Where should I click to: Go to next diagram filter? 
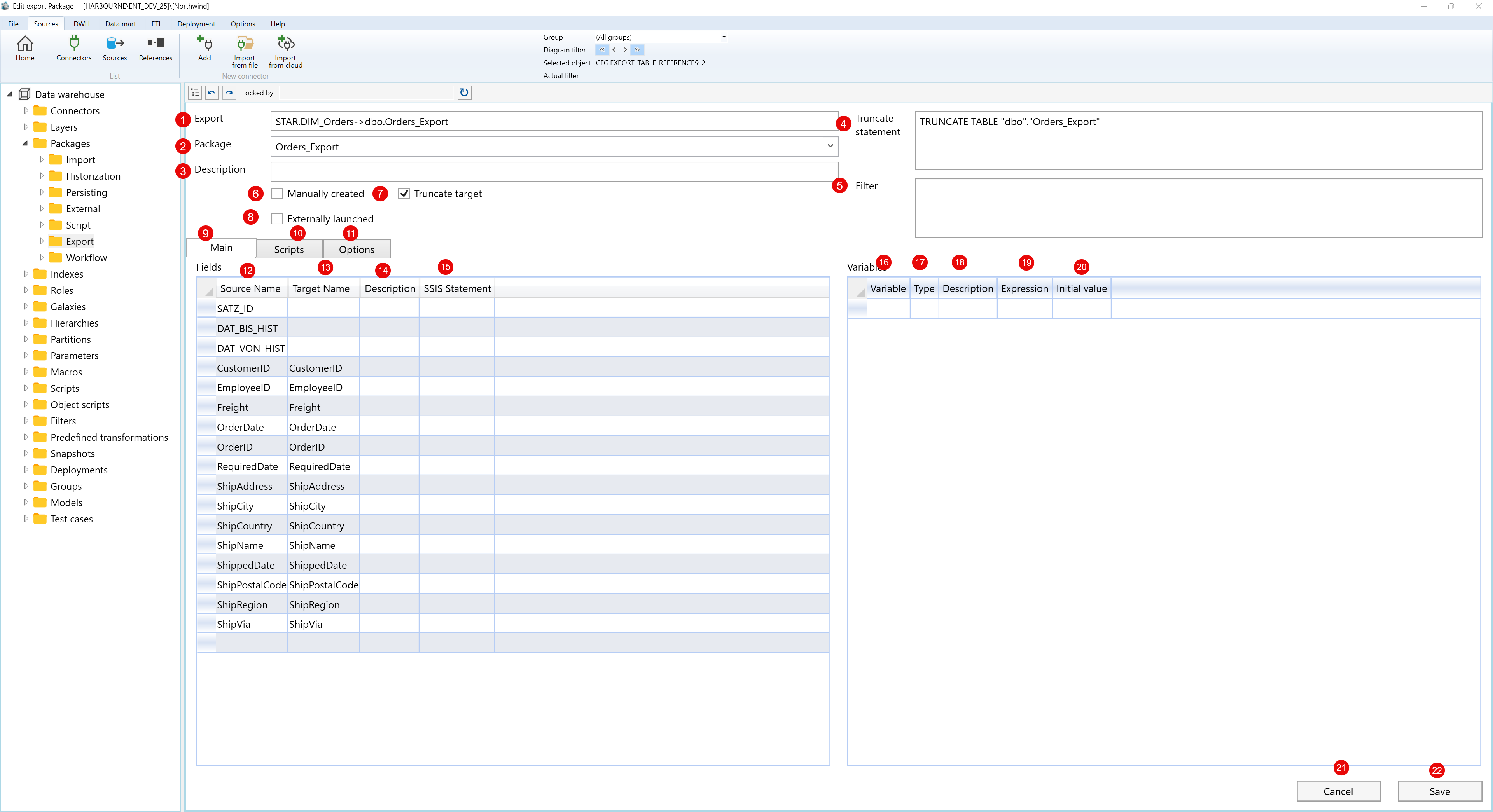625,50
